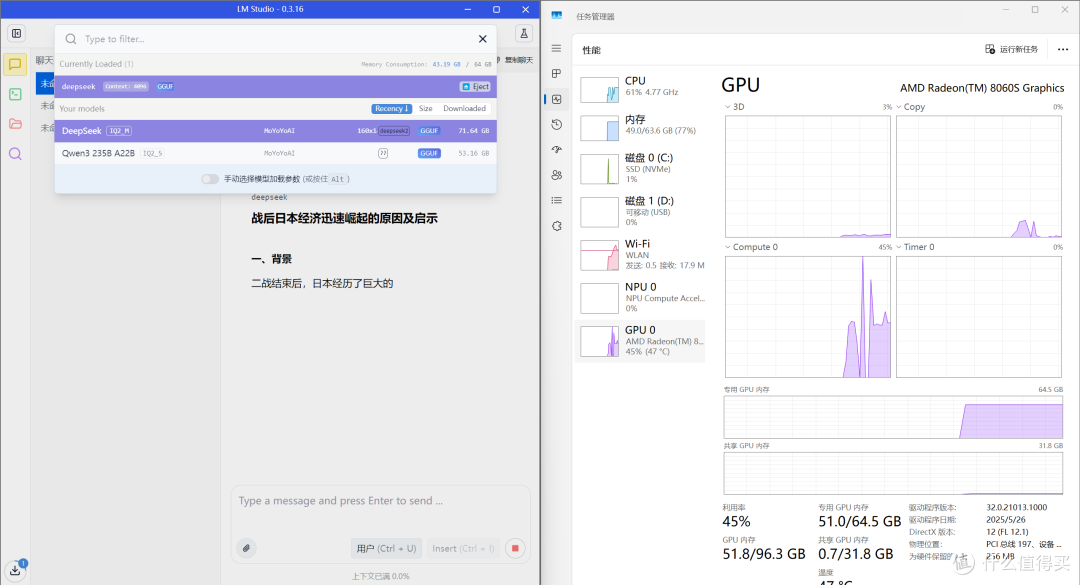Image resolution: width=1080 pixels, height=585 pixels.
Task: Select the Performance page icon in Task Manager
Action: [557, 99]
